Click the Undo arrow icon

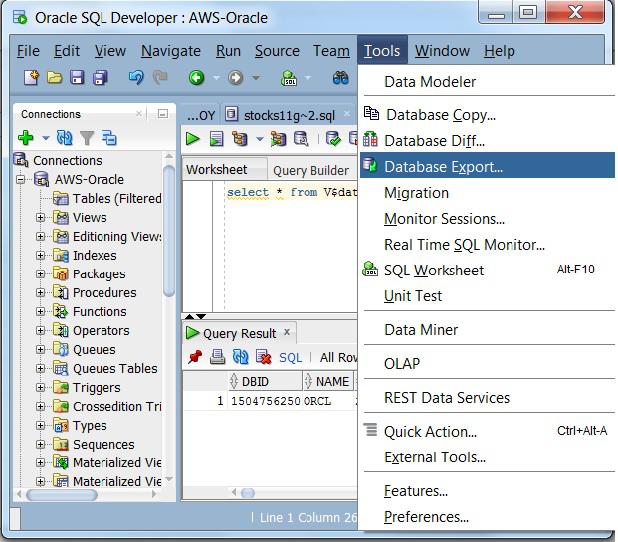coord(136,78)
